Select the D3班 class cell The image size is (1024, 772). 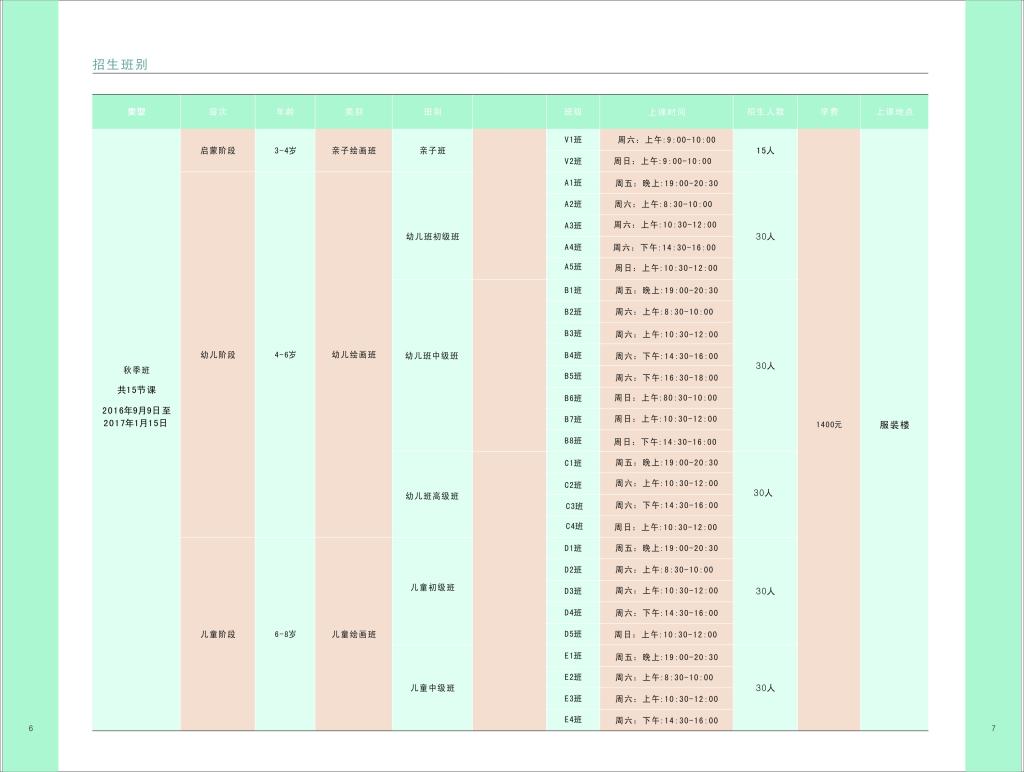tap(573, 591)
